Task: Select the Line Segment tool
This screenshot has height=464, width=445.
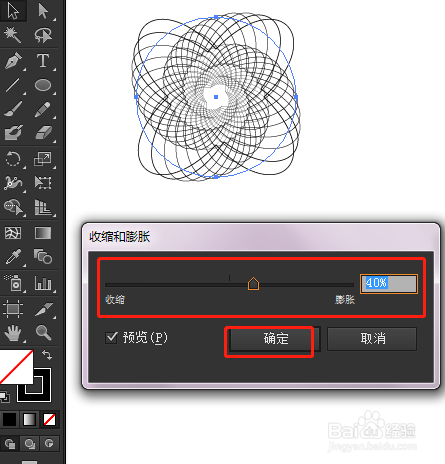Action: click(x=13, y=85)
